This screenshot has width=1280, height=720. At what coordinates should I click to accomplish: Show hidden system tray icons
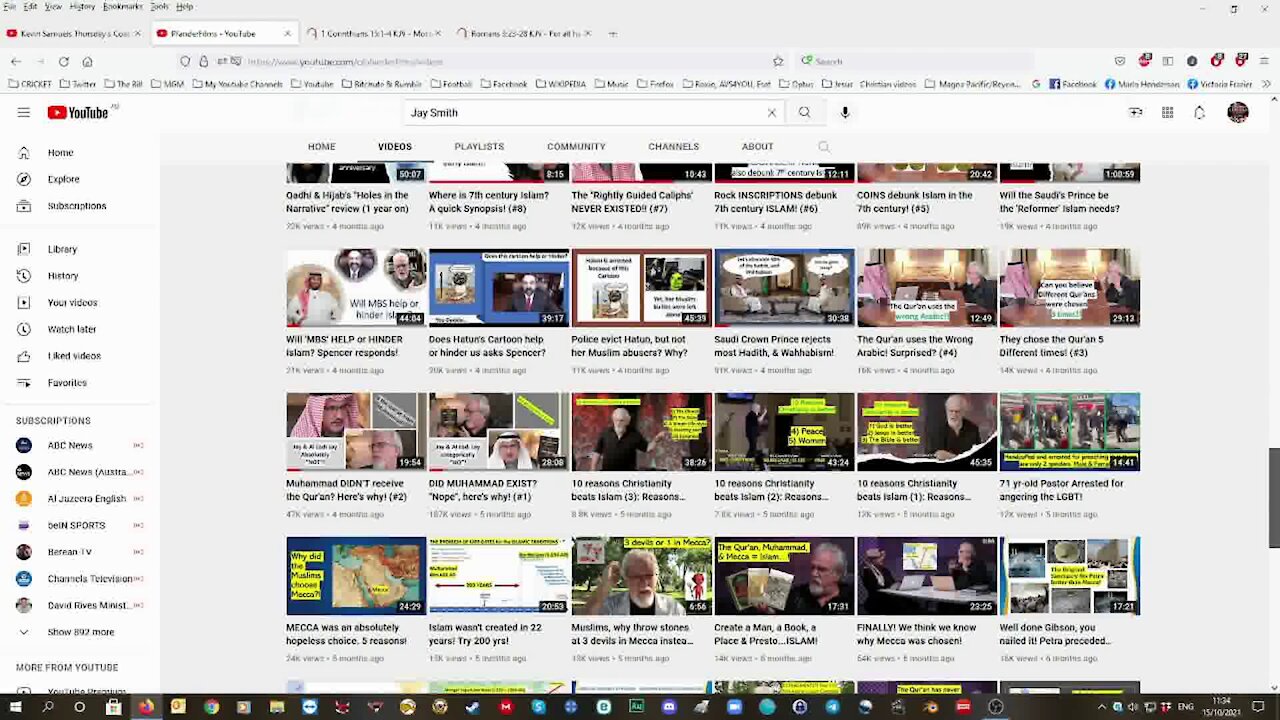click(x=1102, y=707)
